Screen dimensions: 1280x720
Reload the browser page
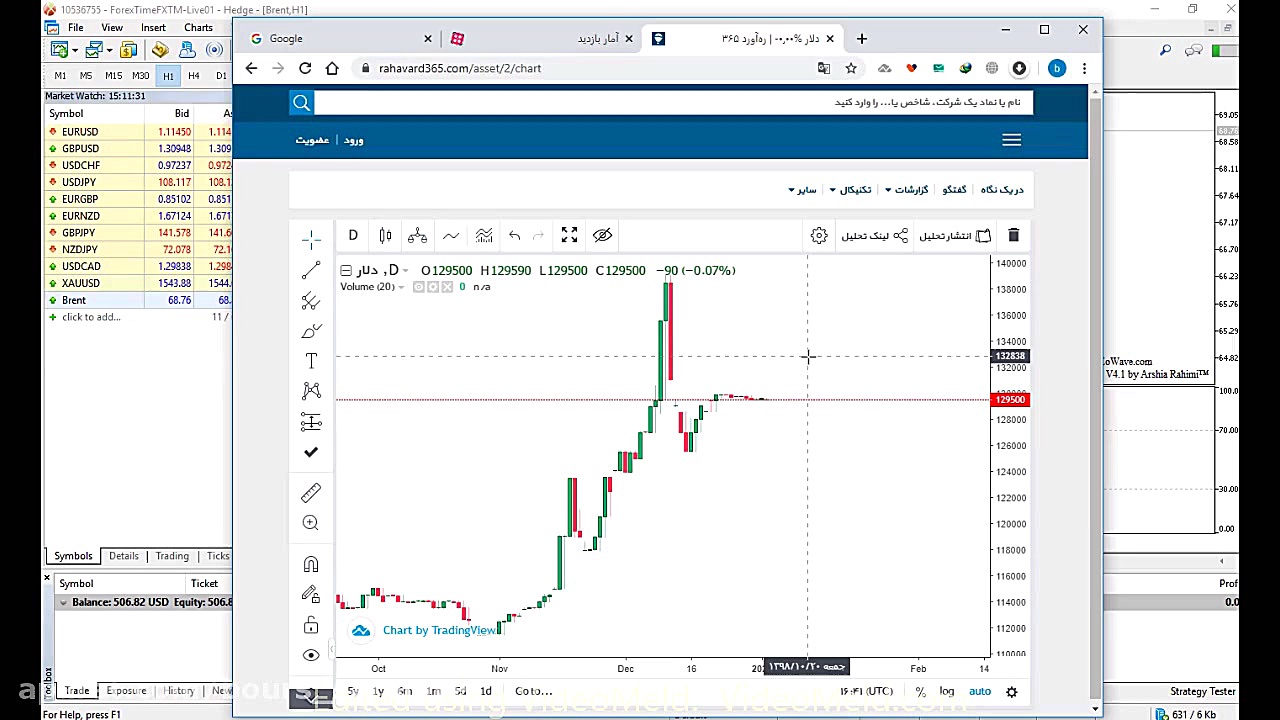pyautogui.click(x=305, y=68)
